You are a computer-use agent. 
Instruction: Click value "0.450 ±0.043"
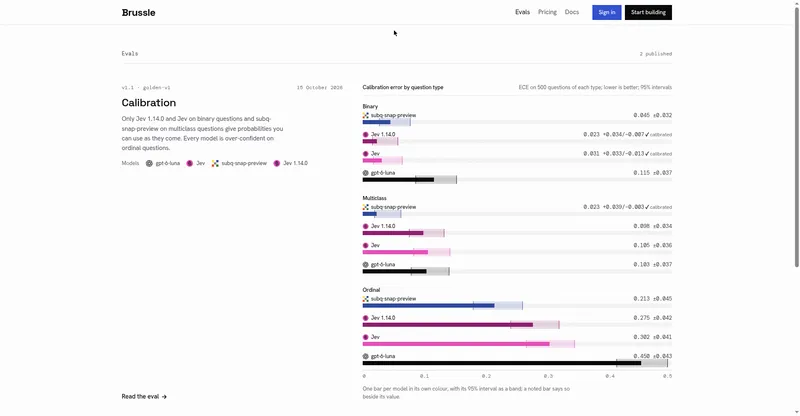(653, 356)
